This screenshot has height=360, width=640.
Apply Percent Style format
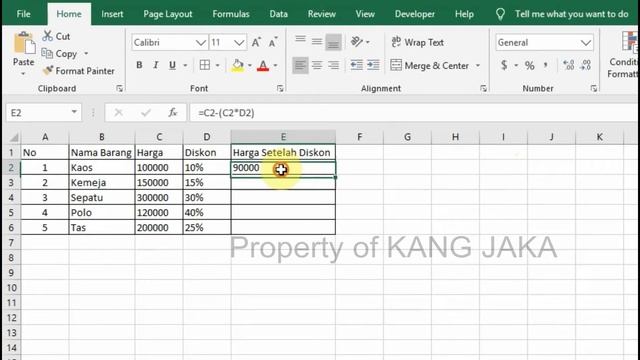click(529, 65)
